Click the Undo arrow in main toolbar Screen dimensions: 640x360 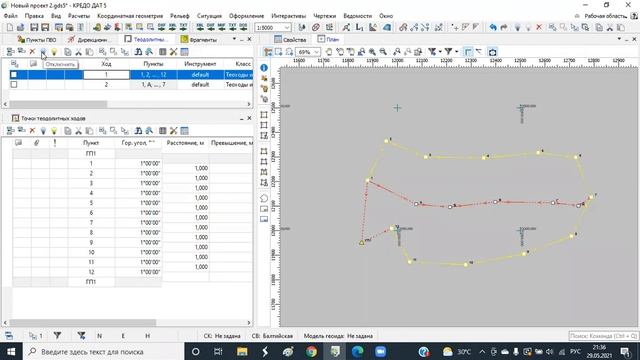(493, 27)
